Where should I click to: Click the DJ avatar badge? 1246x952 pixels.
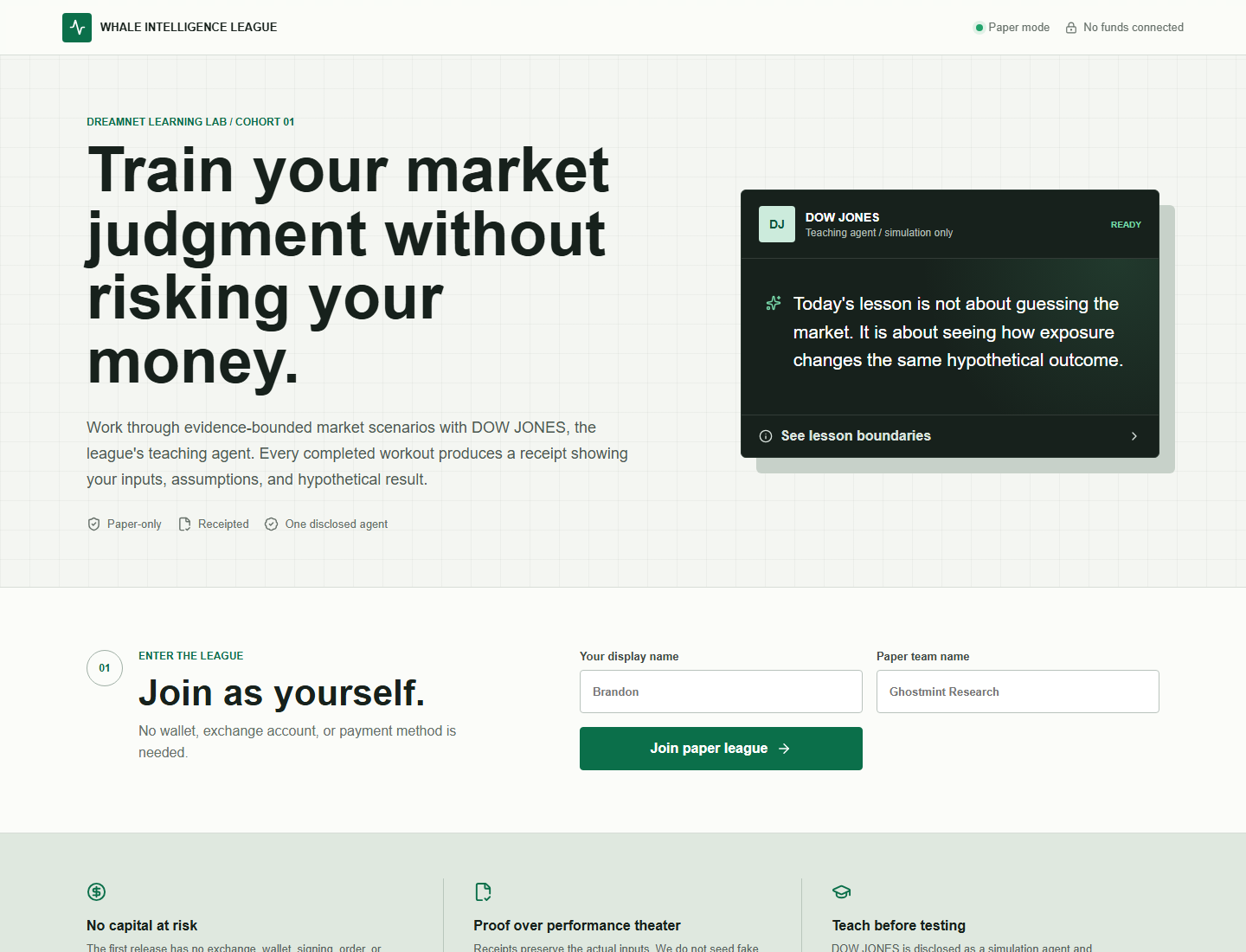tap(777, 224)
